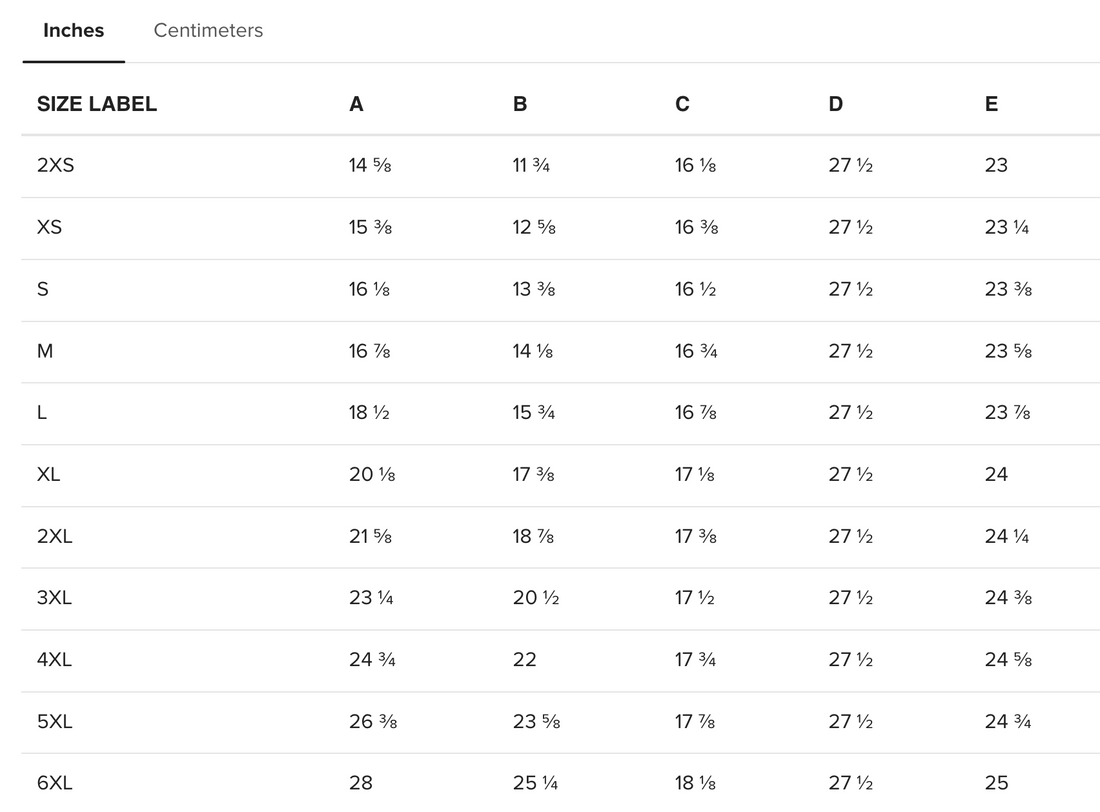This screenshot has width=1100, height=812.
Task: Click the D value in the XL row
Action: (x=850, y=475)
